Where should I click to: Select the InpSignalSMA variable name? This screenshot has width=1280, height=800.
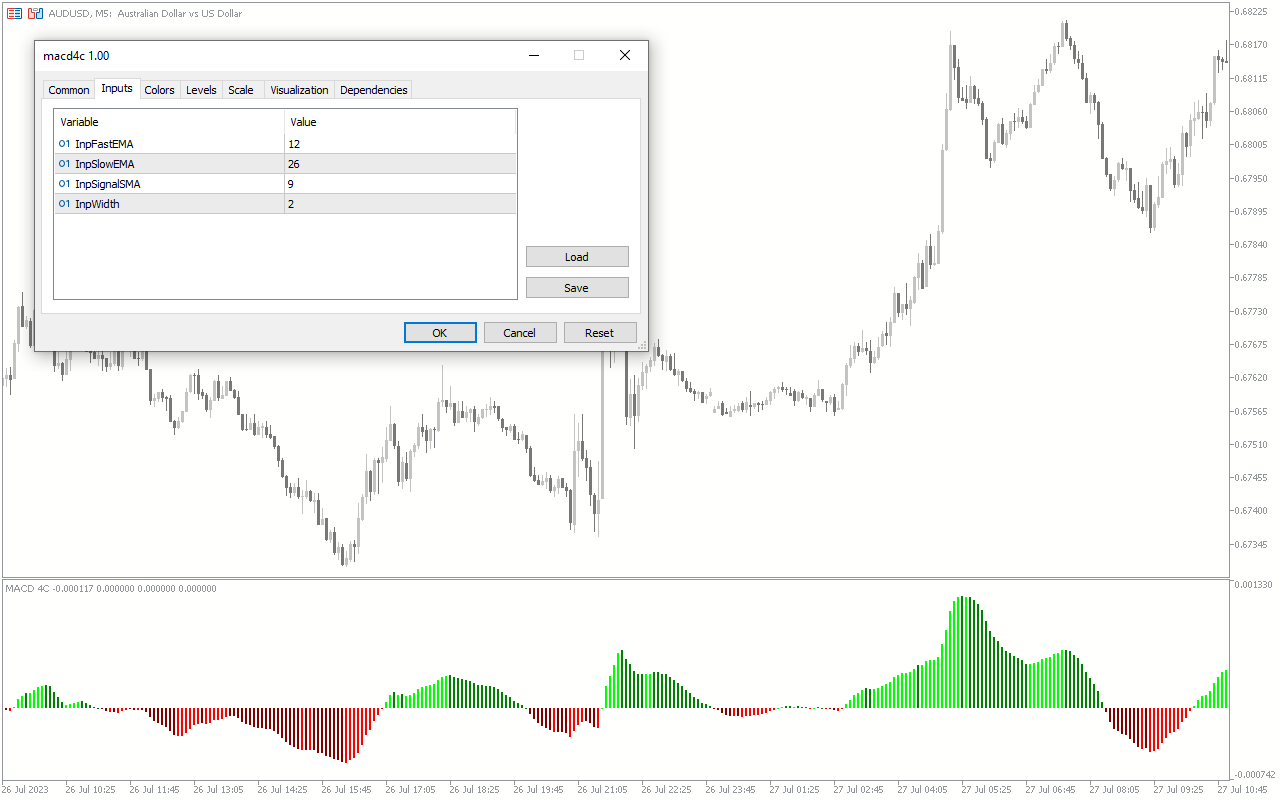pyautogui.click(x=108, y=184)
